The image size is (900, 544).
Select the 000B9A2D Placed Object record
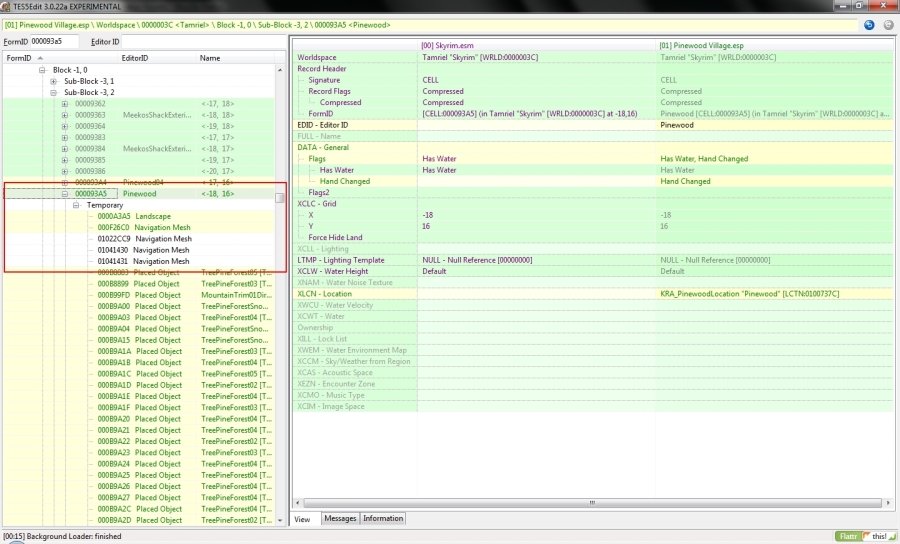click(x=138, y=520)
